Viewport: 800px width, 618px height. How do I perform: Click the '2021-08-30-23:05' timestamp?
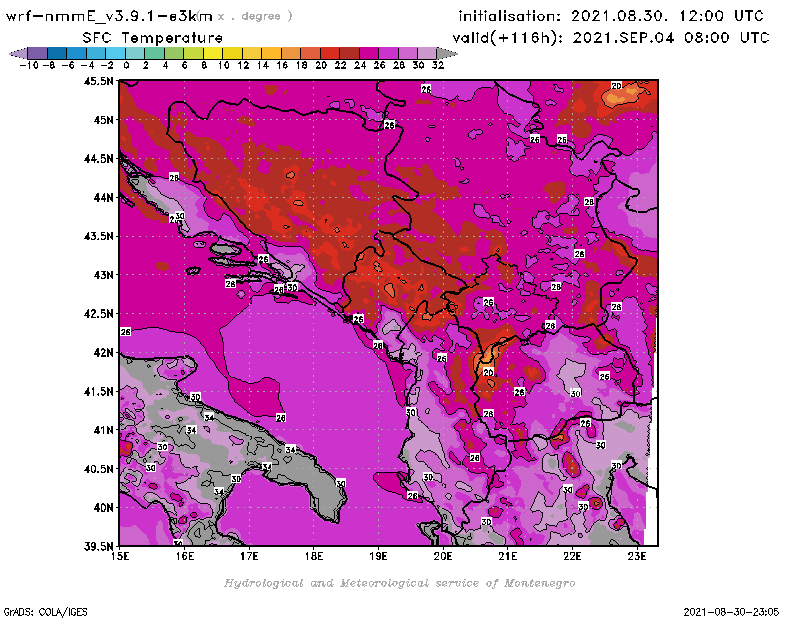coord(731,612)
